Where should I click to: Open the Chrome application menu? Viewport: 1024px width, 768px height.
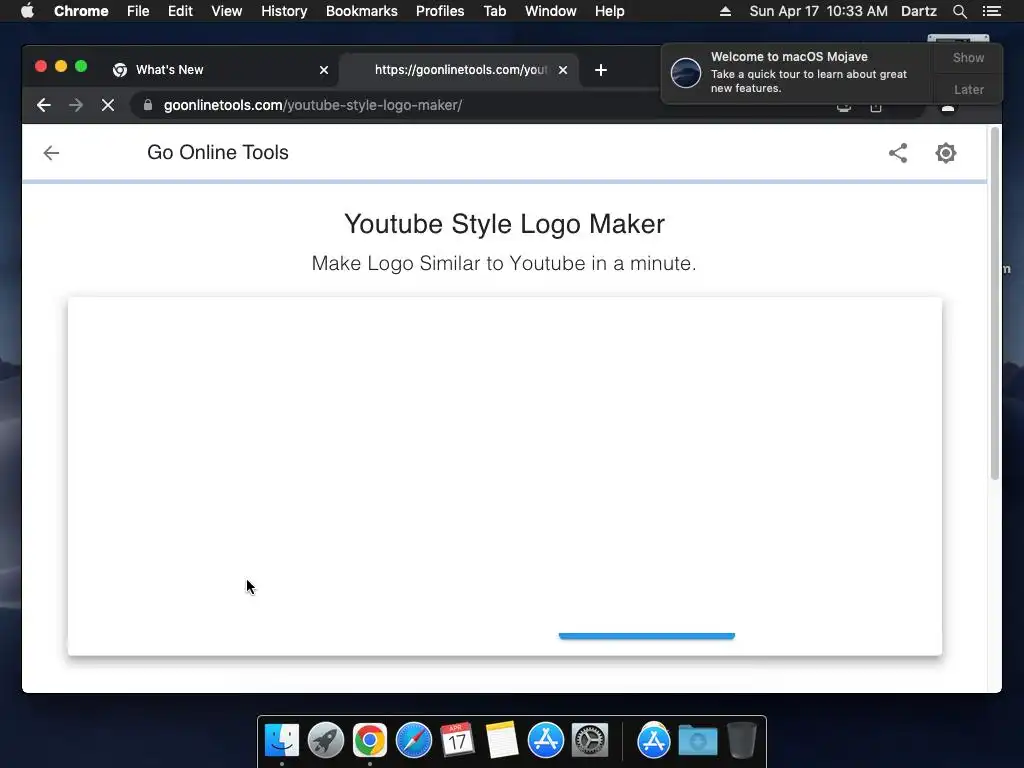coord(81,11)
